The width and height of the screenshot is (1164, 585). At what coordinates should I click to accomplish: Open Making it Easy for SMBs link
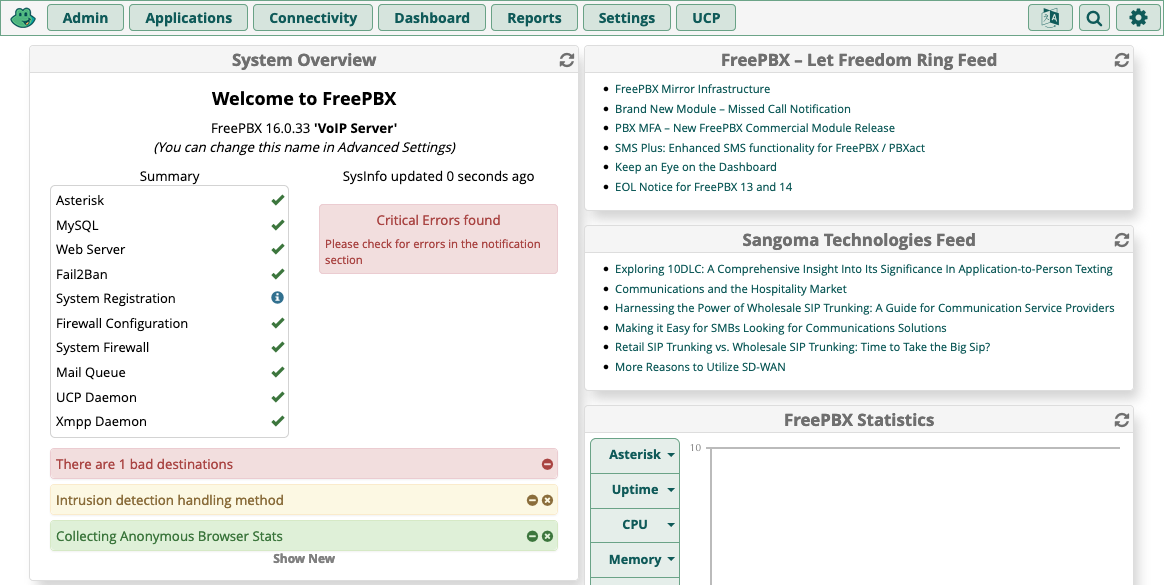tap(780, 327)
